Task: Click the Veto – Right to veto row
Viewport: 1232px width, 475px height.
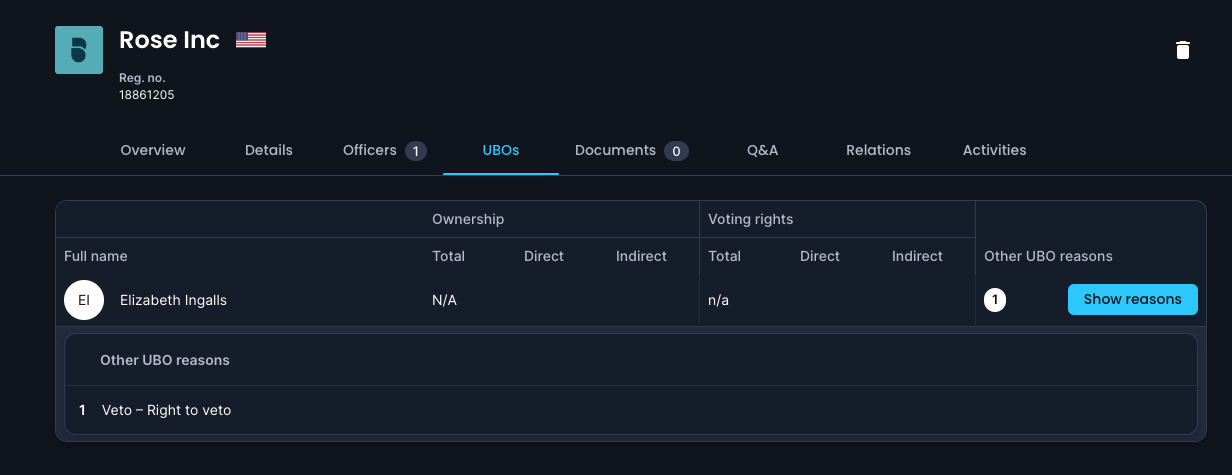Action: (631, 410)
